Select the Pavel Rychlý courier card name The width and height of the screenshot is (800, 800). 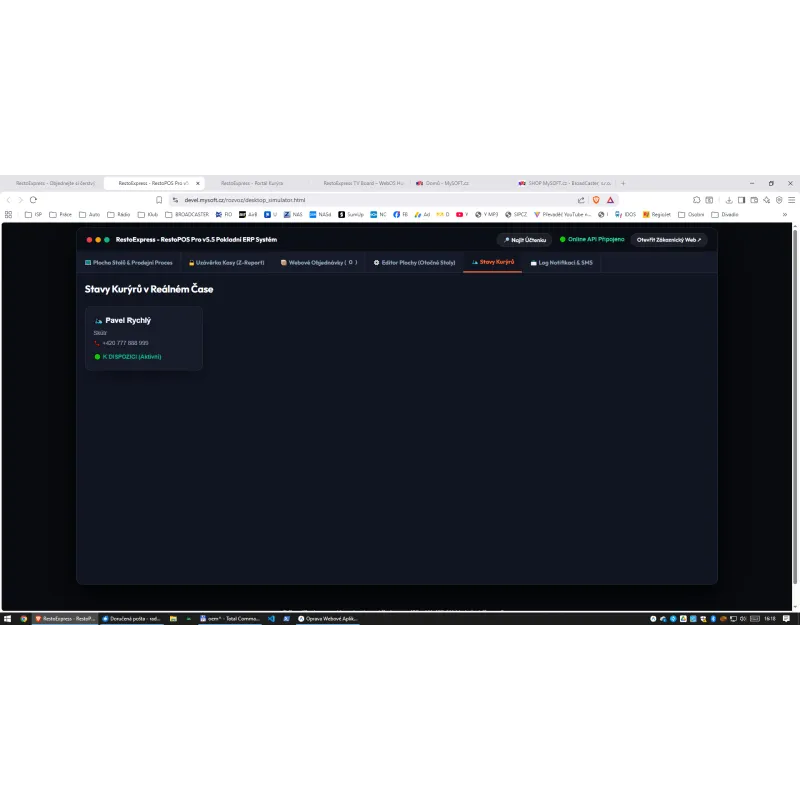[128, 320]
